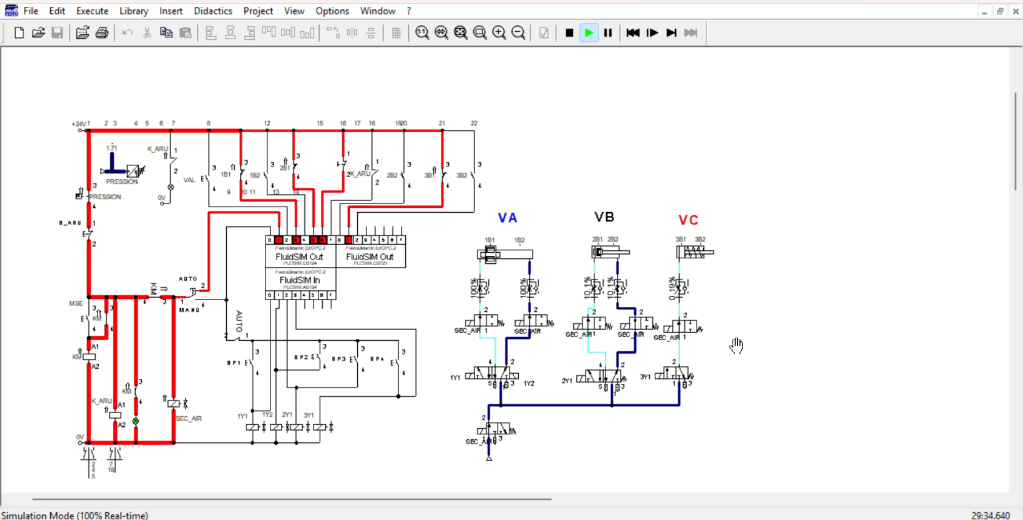Image resolution: width=1023 pixels, height=520 pixels.
Task: Align selected objects to the top
Action: [x=269, y=33]
